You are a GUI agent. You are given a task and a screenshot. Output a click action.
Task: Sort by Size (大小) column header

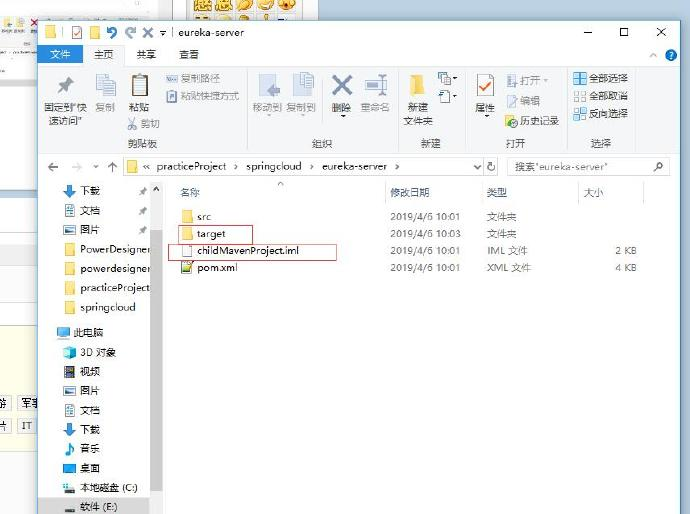593,192
